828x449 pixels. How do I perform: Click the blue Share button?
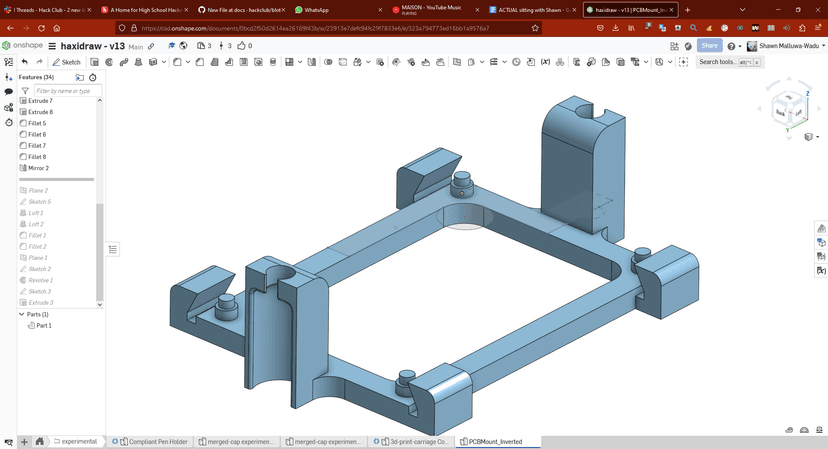click(x=709, y=46)
